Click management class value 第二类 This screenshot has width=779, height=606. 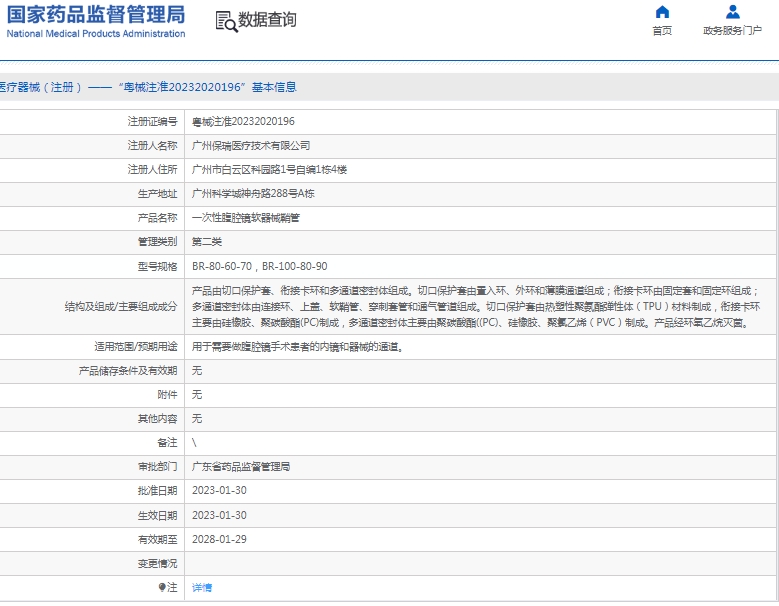pos(207,242)
